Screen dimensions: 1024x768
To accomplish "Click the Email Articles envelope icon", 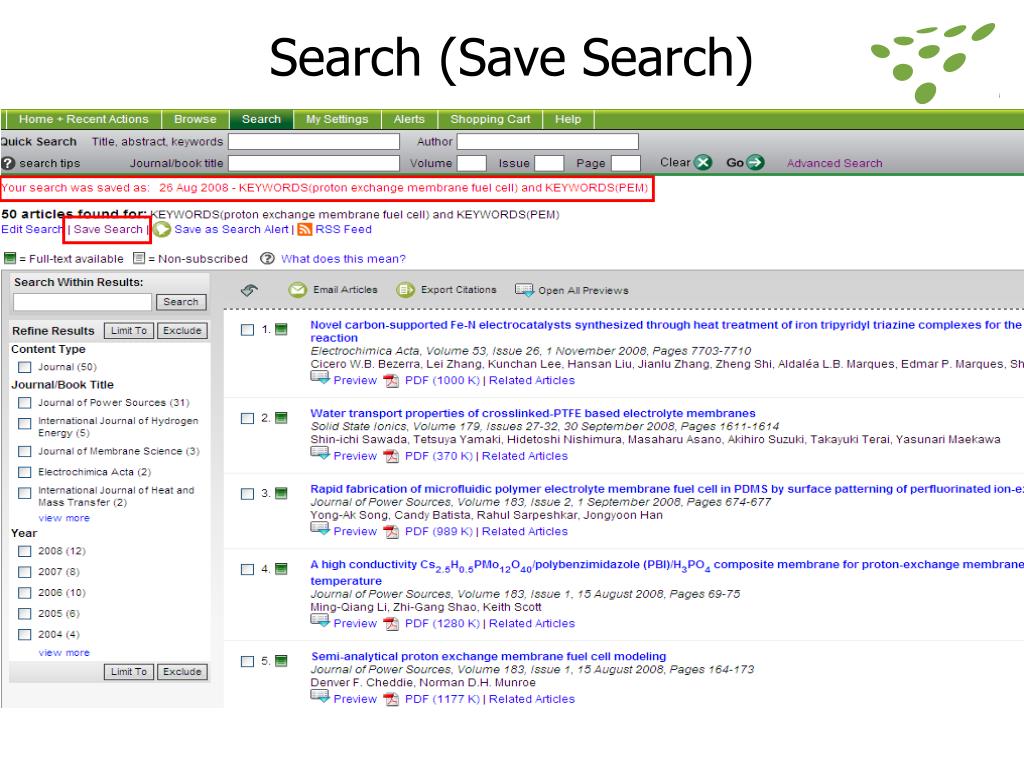I will pos(298,289).
